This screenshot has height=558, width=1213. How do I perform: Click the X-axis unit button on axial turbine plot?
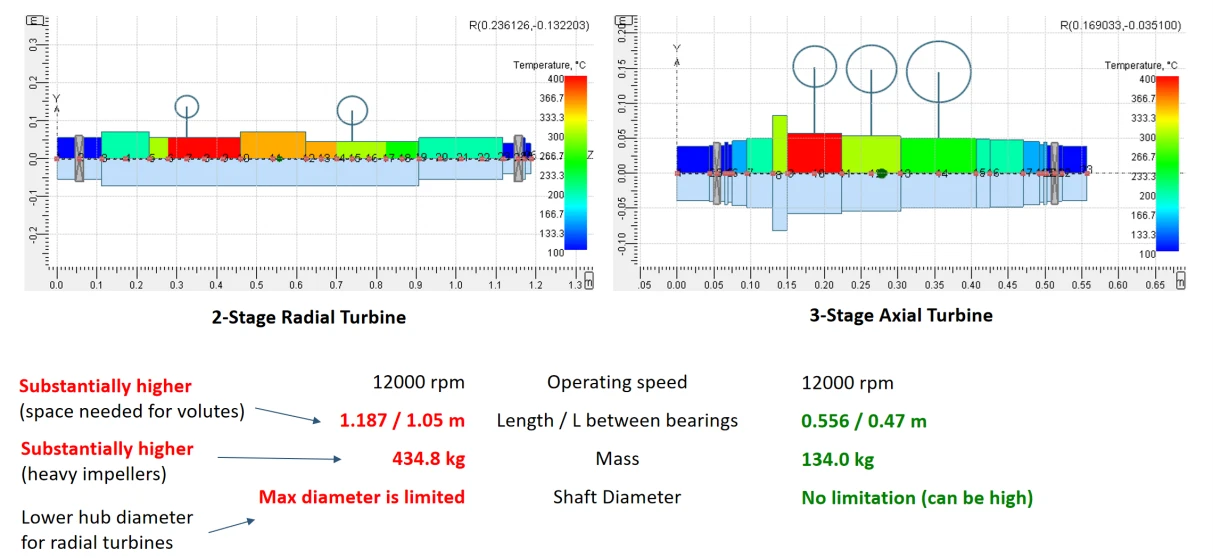click(1181, 284)
